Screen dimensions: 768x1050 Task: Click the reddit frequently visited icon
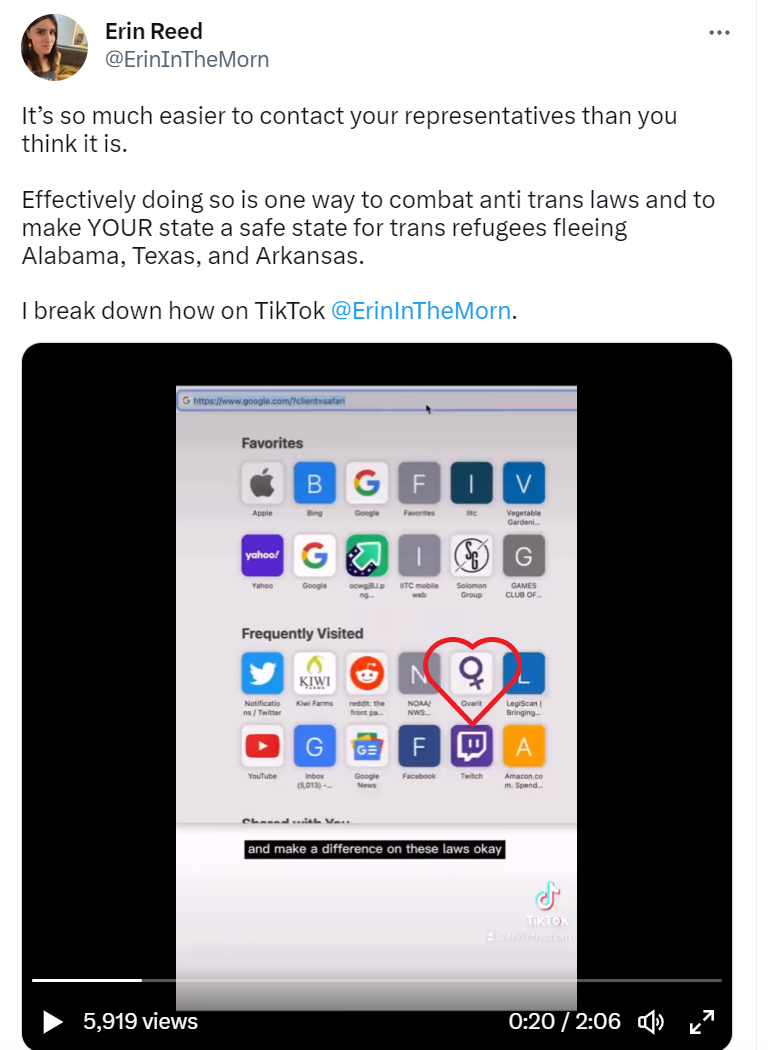pyautogui.click(x=367, y=673)
